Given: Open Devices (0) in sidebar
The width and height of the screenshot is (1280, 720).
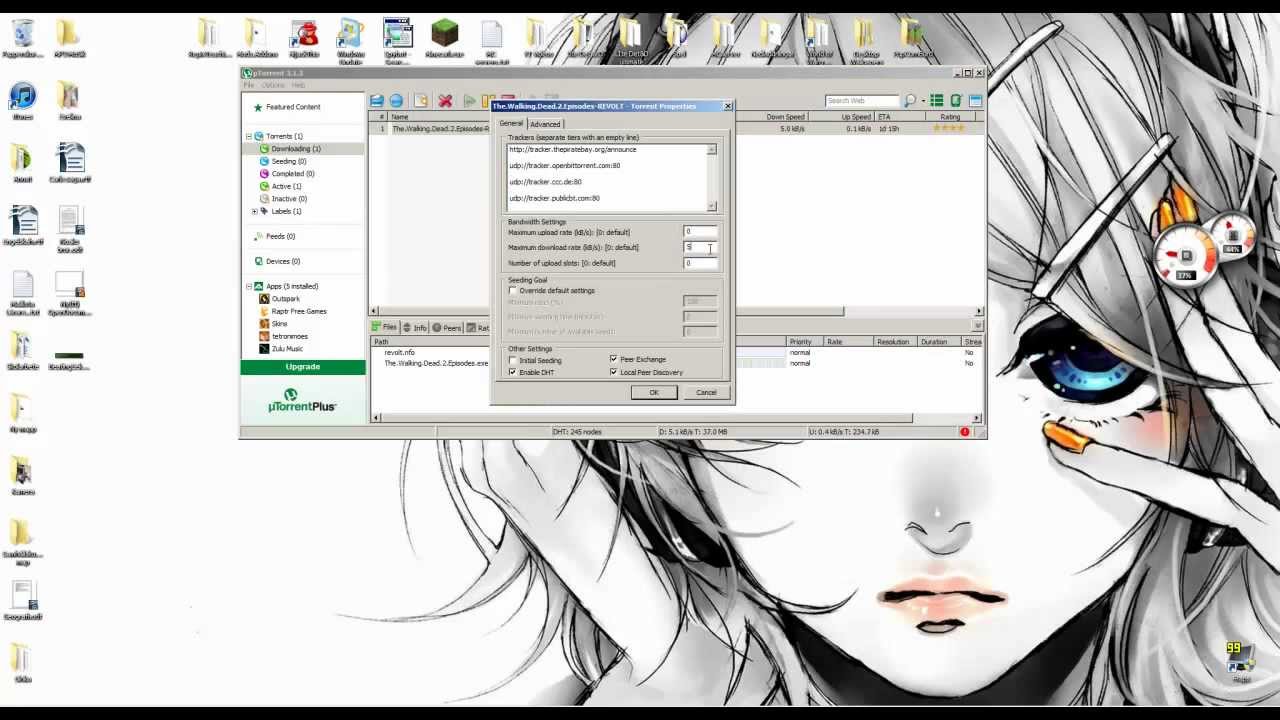Looking at the screenshot, I should tap(276, 261).
